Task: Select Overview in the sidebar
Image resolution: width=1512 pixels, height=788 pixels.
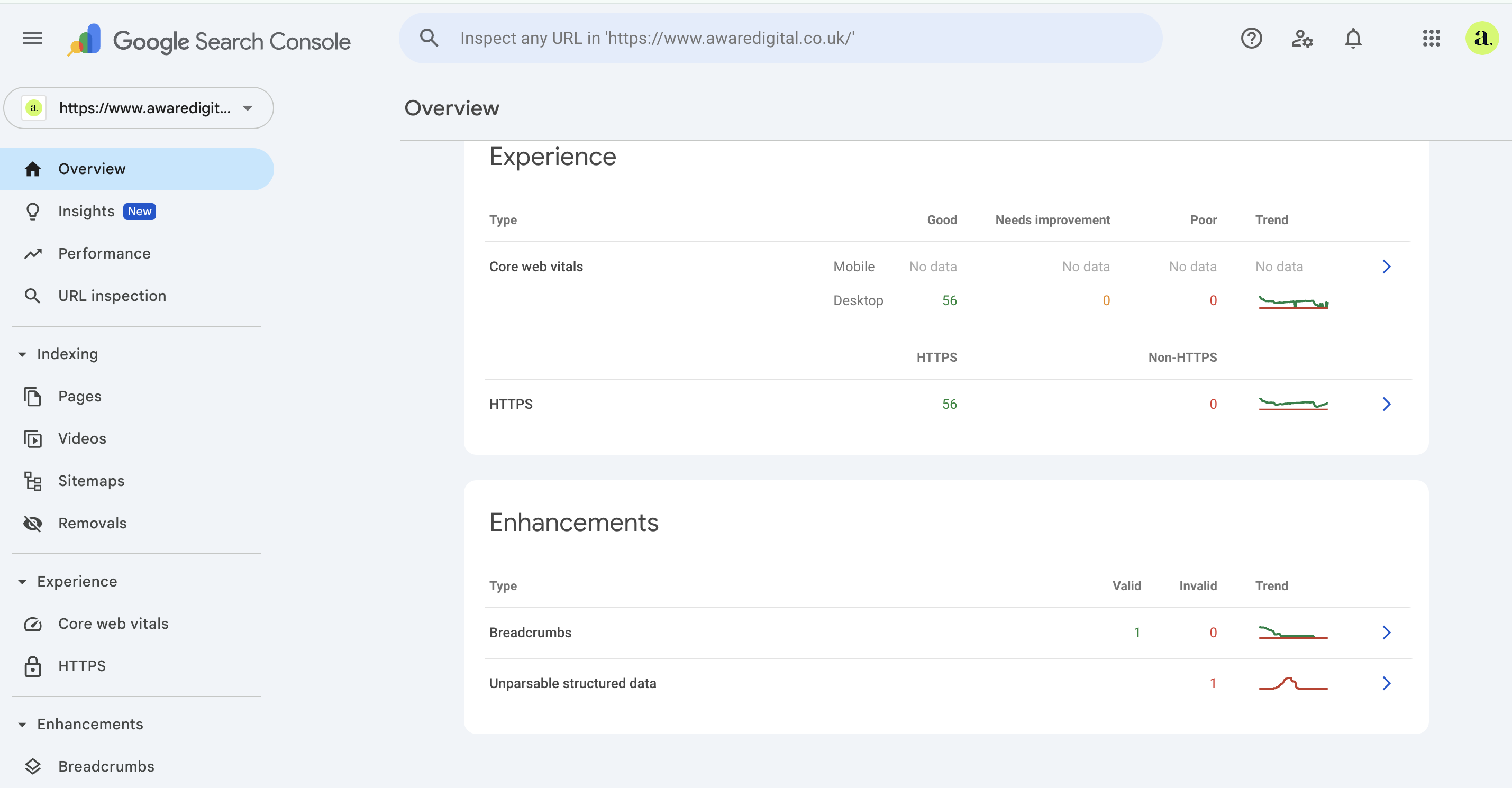Action: tap(137, 169)
